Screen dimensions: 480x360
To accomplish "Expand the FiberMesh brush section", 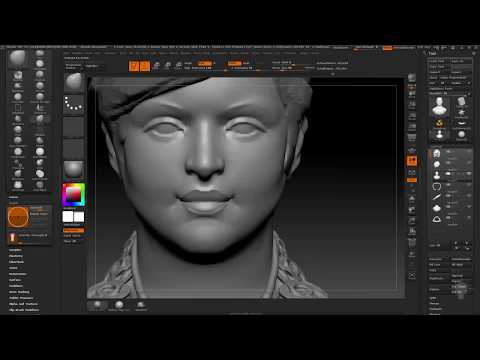I will click(16, 262).
